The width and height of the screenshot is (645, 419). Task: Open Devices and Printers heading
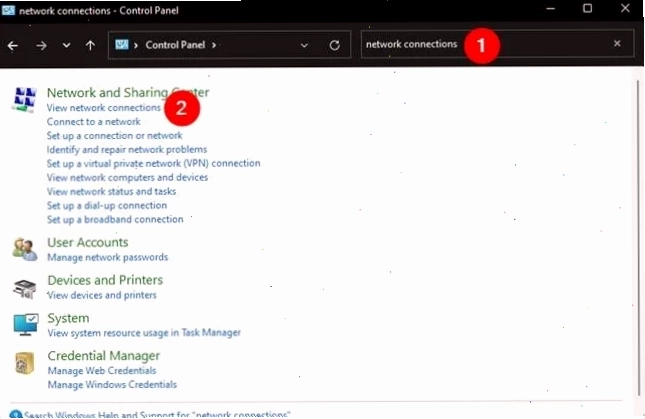pyautogui.click(x=105, y=280)
